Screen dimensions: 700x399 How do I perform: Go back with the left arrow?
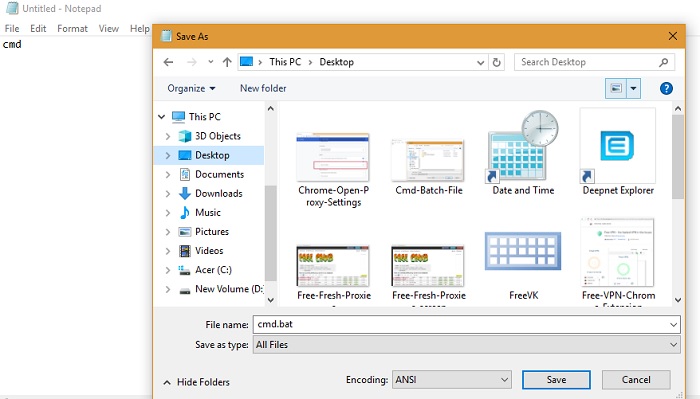click(168, 62)
